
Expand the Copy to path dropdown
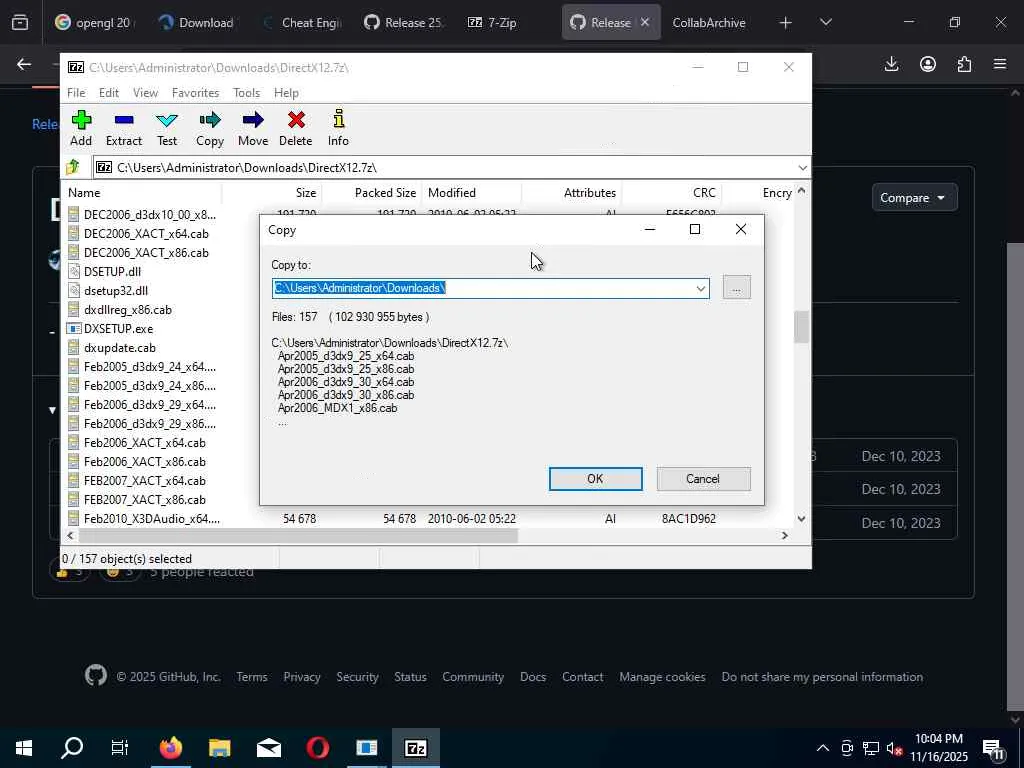tap(701, 289)
